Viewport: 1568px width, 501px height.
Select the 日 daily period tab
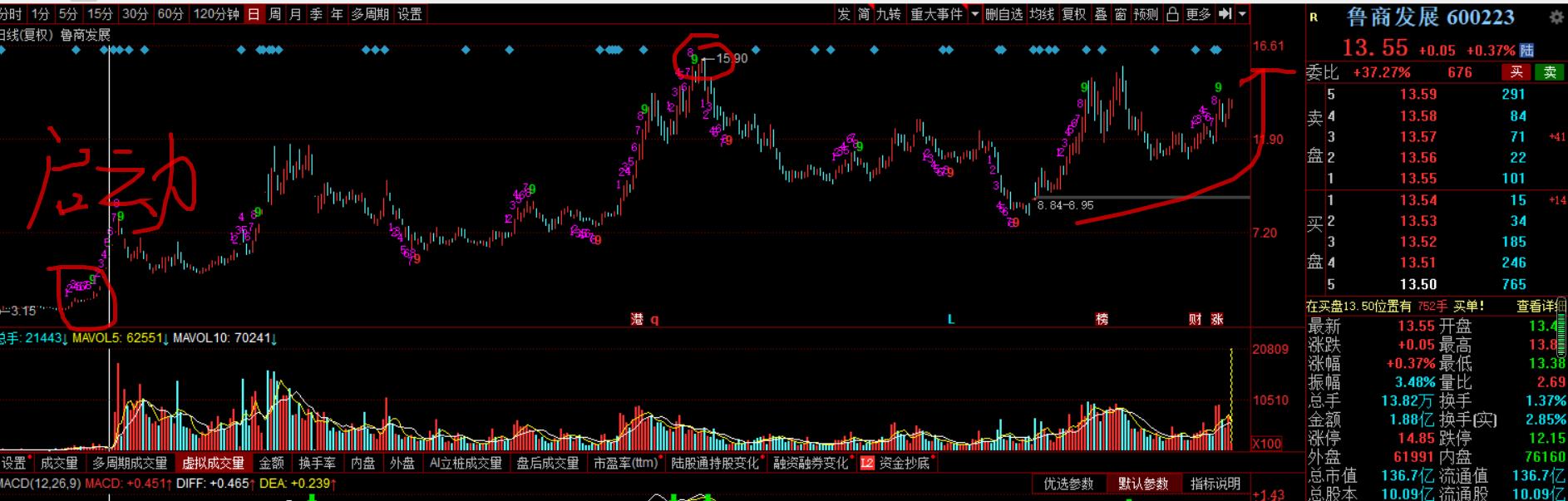coord(254,14)
